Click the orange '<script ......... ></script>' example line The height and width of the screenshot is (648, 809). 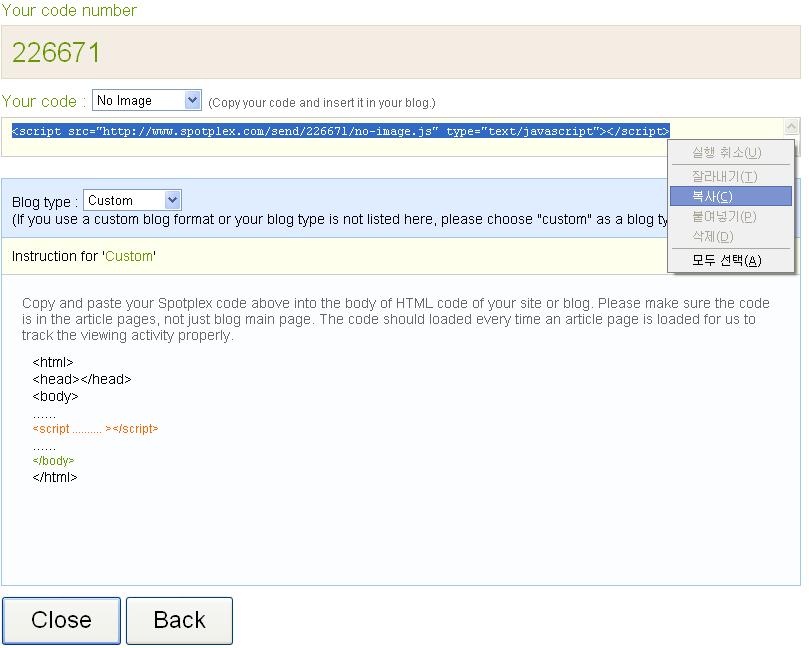(95, 429)
